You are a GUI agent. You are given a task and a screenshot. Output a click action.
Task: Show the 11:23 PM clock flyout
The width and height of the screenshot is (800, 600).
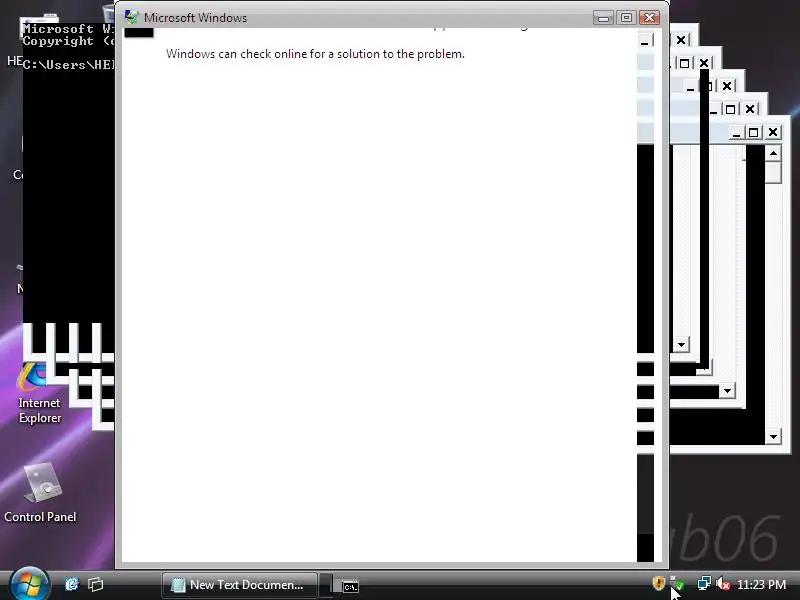(x=761, y=584)
